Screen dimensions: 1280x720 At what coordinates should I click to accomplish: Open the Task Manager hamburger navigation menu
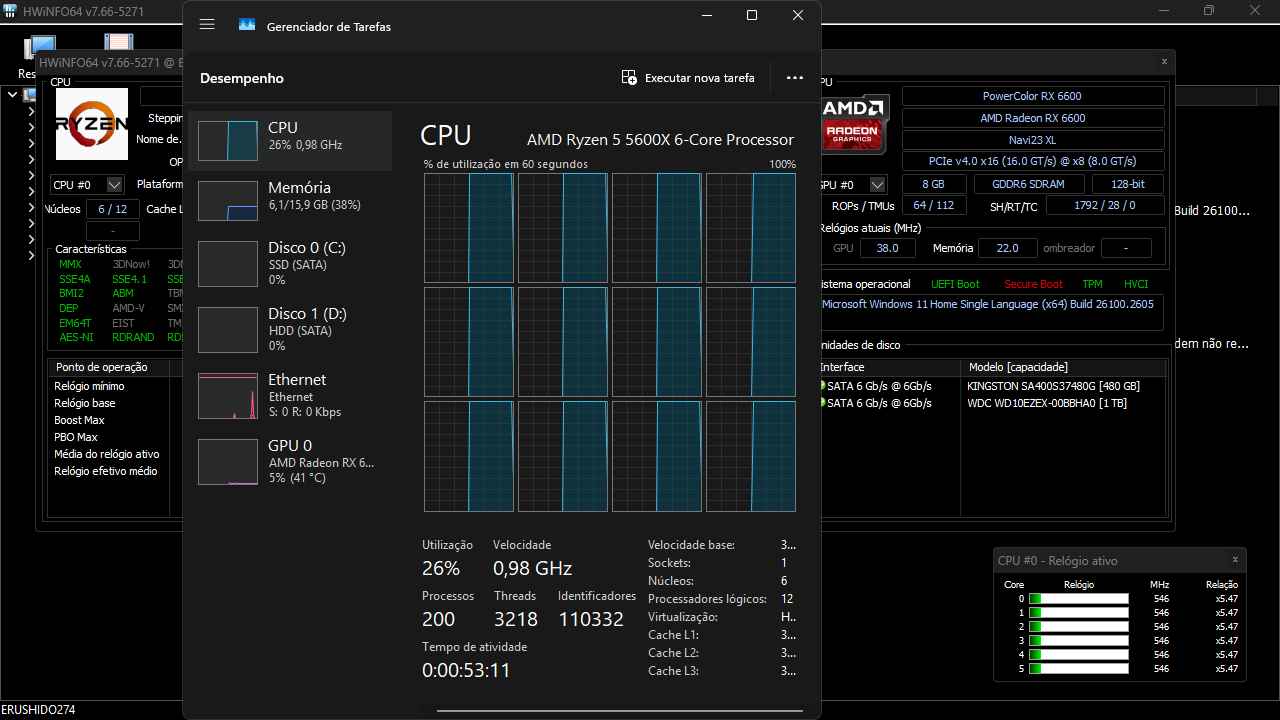(207, 25)
